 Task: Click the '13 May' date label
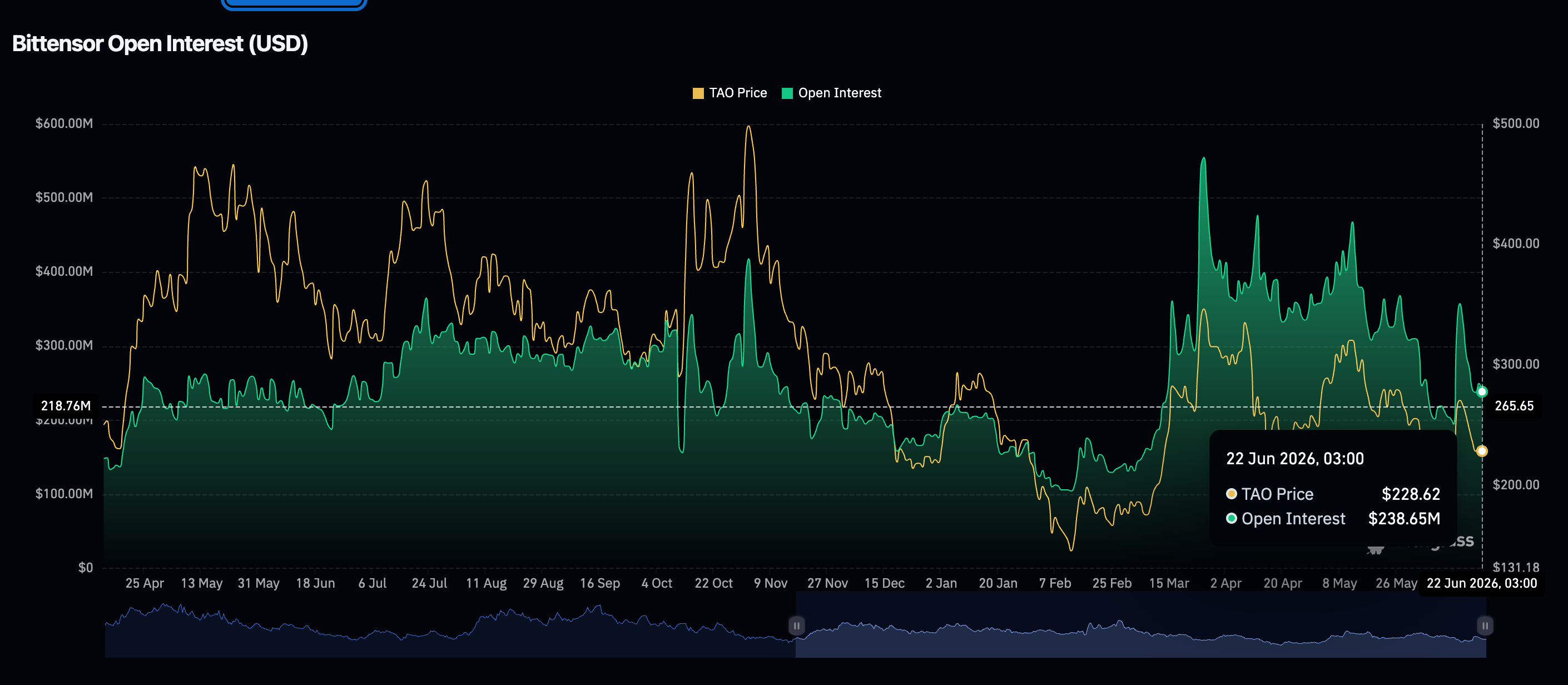tap(201, 583)
